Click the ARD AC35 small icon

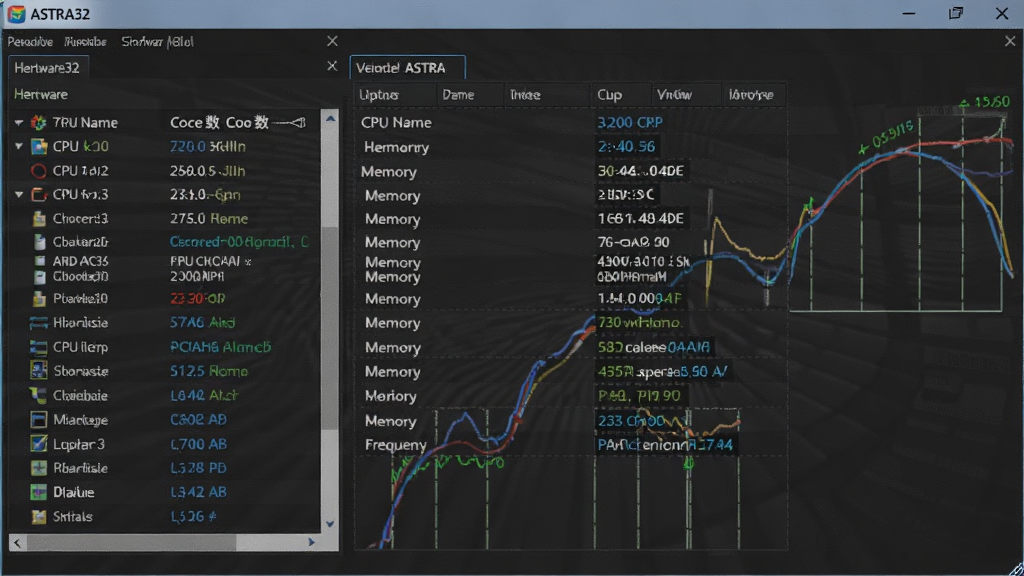(39, 261)
